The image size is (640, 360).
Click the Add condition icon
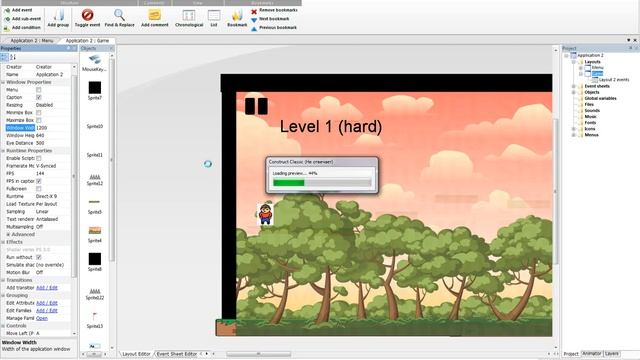(x=7, y=28)
